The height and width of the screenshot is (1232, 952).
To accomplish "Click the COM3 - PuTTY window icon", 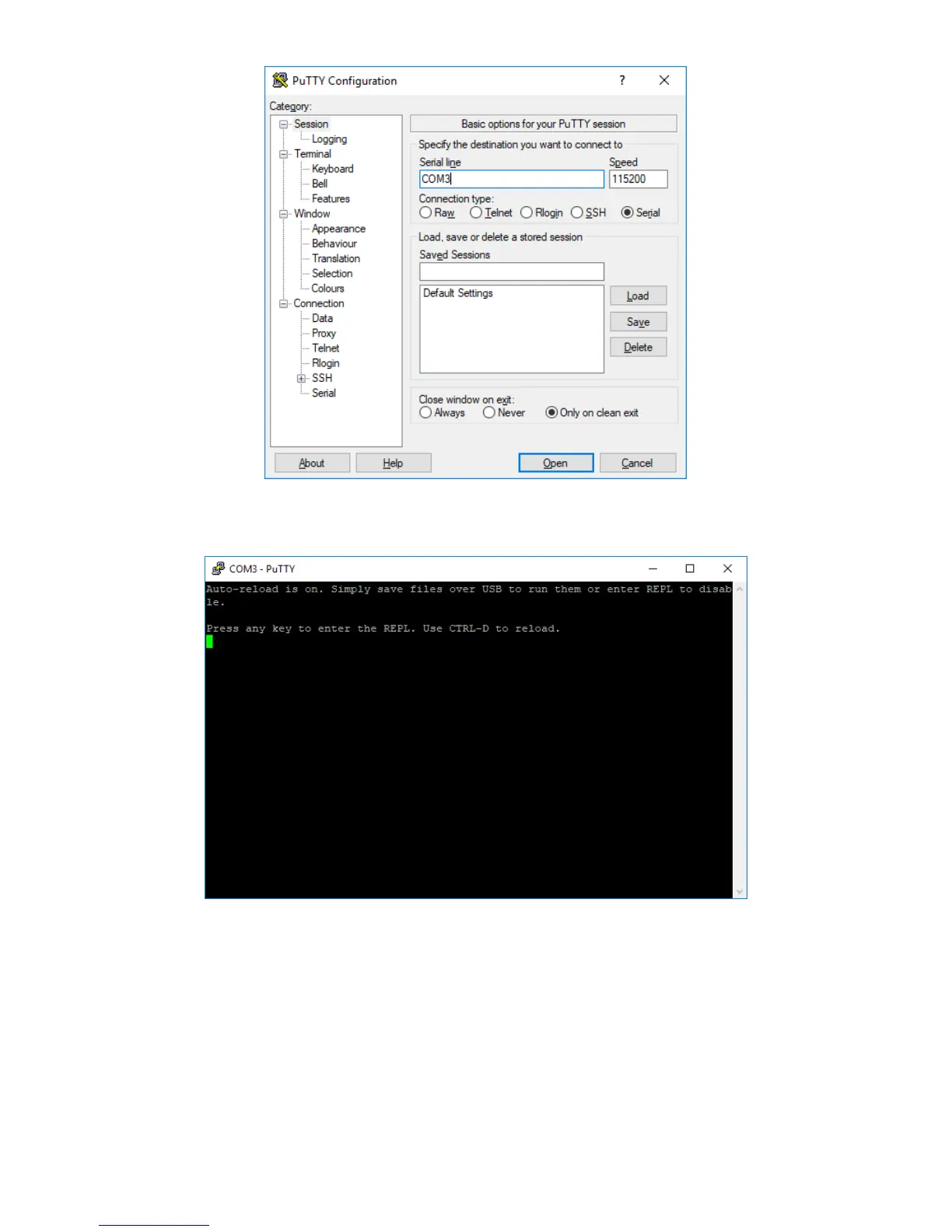I will (x=219, y=569).
